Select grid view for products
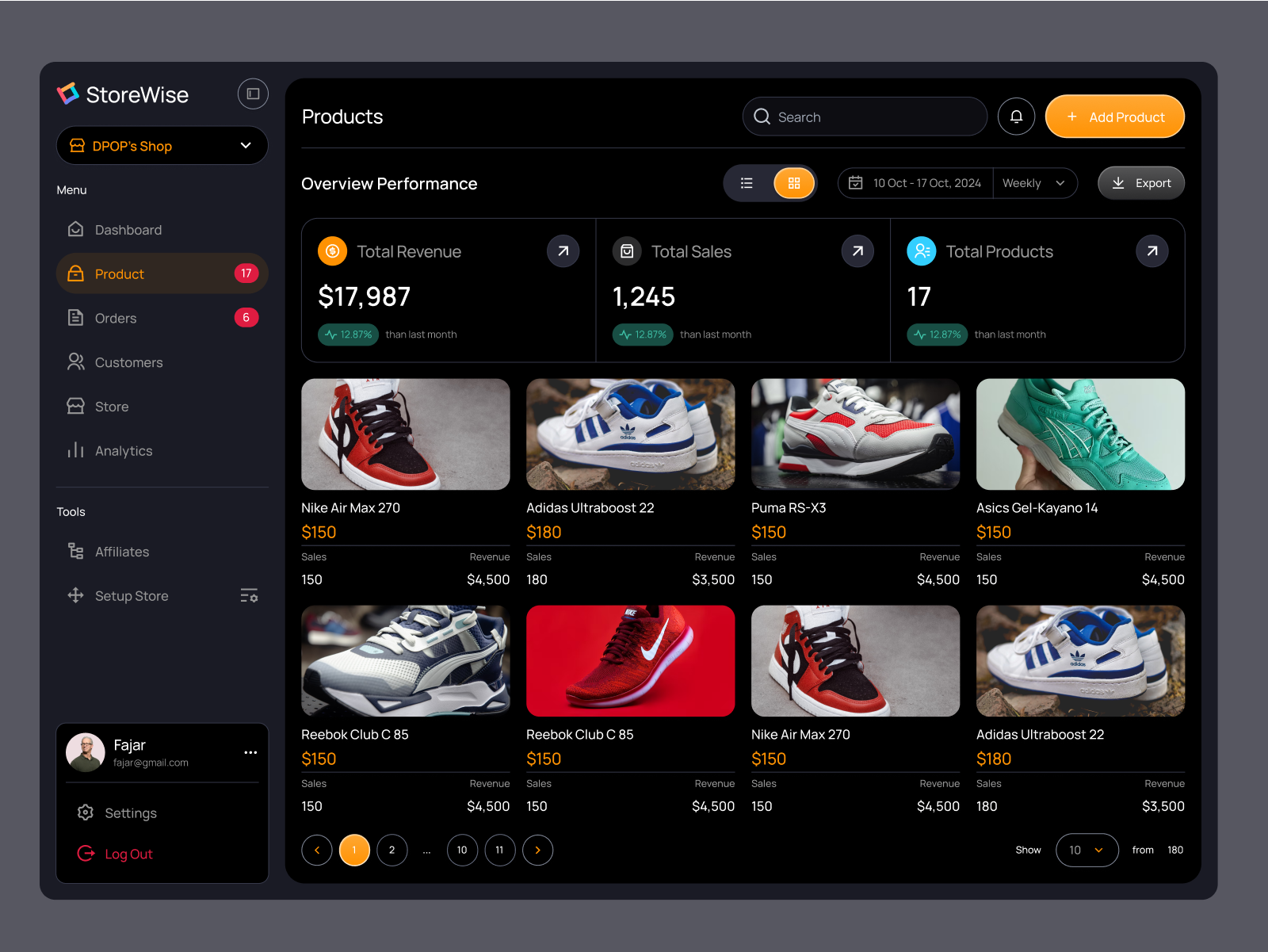1268x952 pixels. pos(794,182)
